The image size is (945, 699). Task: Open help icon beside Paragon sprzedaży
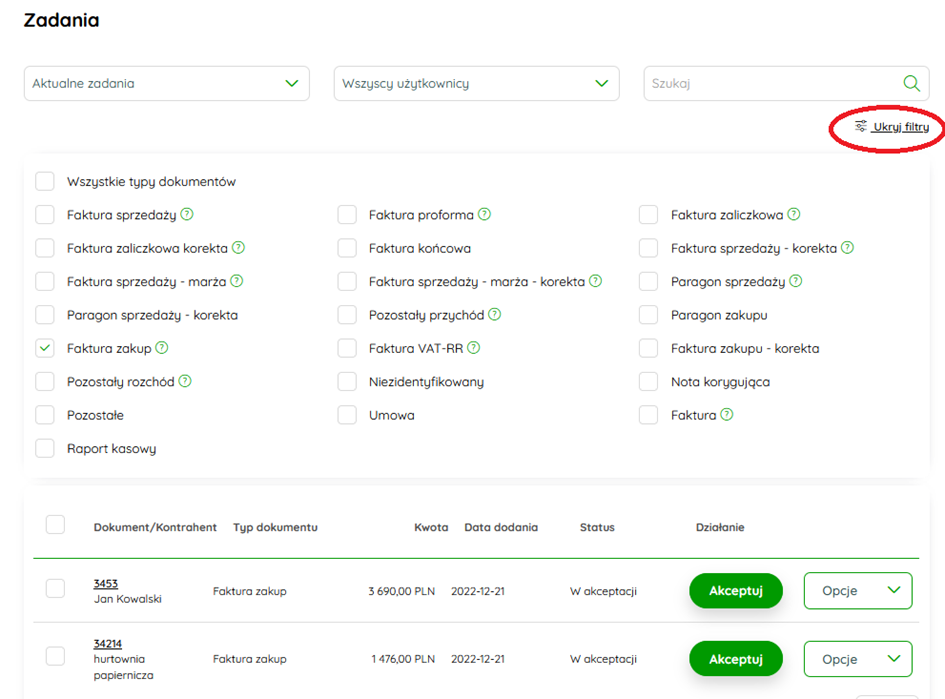coord(796,281)
